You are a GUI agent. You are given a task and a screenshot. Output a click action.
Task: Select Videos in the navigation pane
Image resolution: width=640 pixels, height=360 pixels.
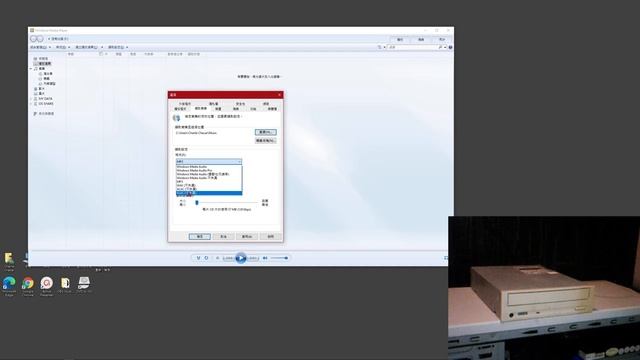coord(41,89)
